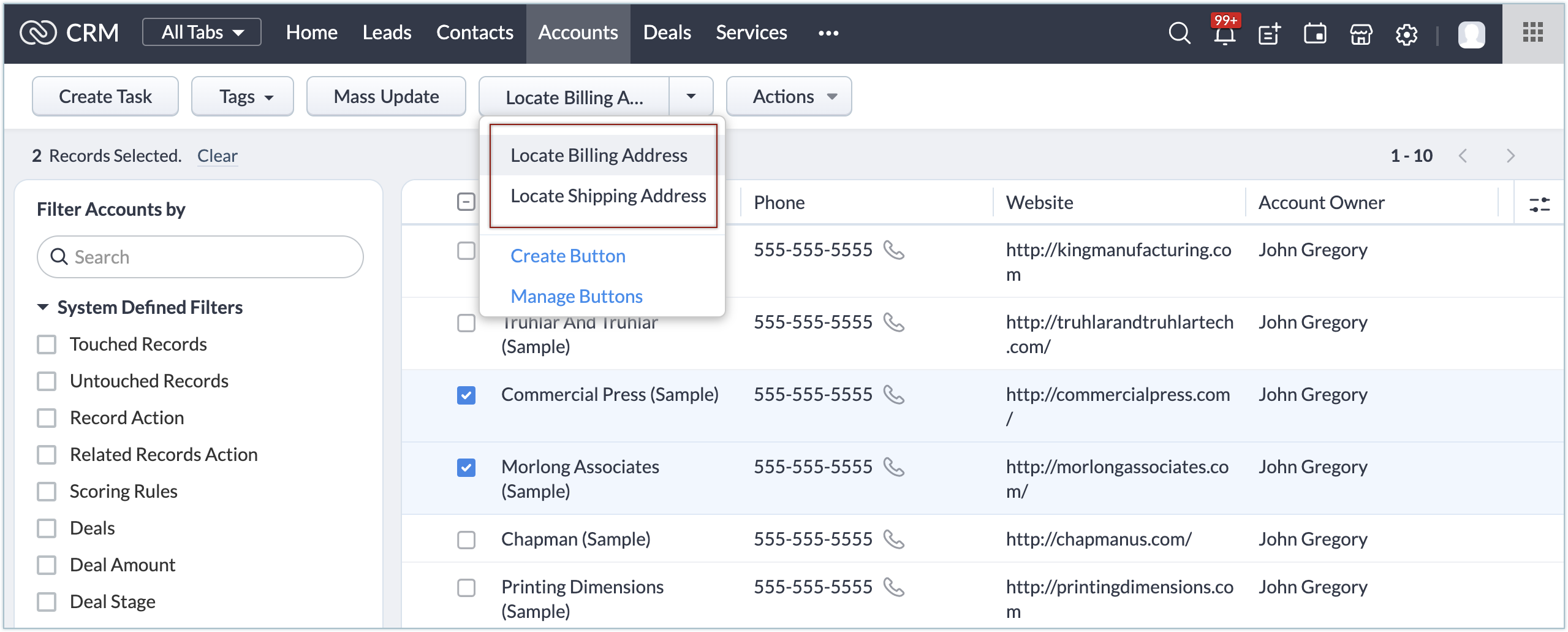This screenshot has width=1568, height=632.
Task: Click the calendar icon in header
Action: (x=1315, y=34)
